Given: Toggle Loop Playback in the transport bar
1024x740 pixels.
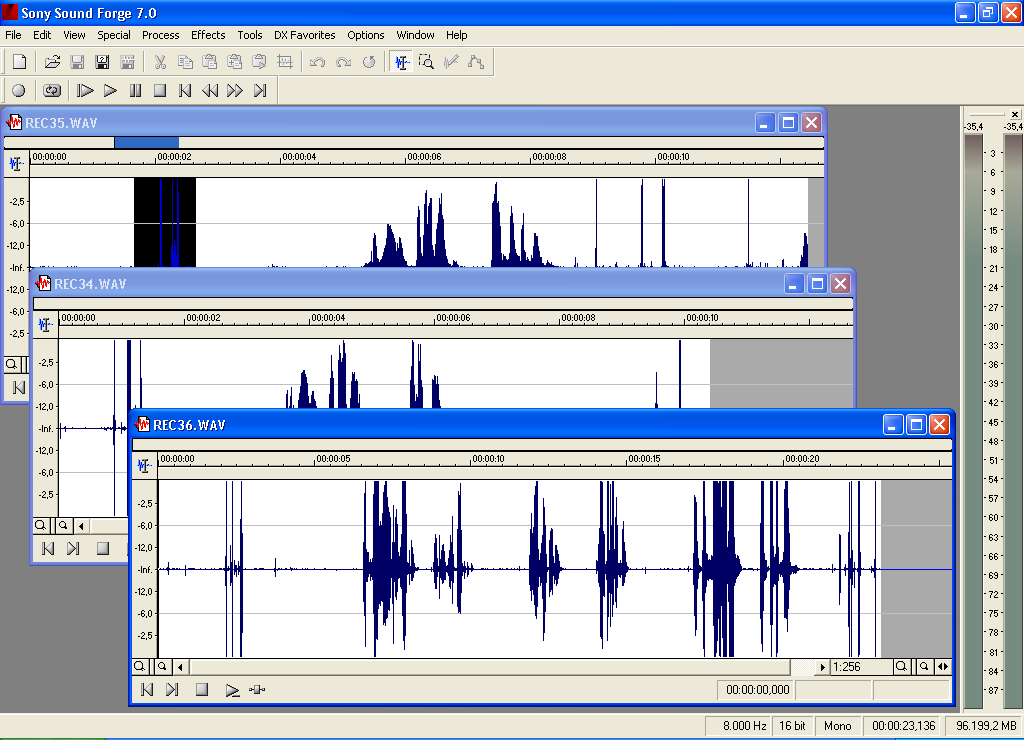Looking at the screenshot, I should tap(52, 91).
